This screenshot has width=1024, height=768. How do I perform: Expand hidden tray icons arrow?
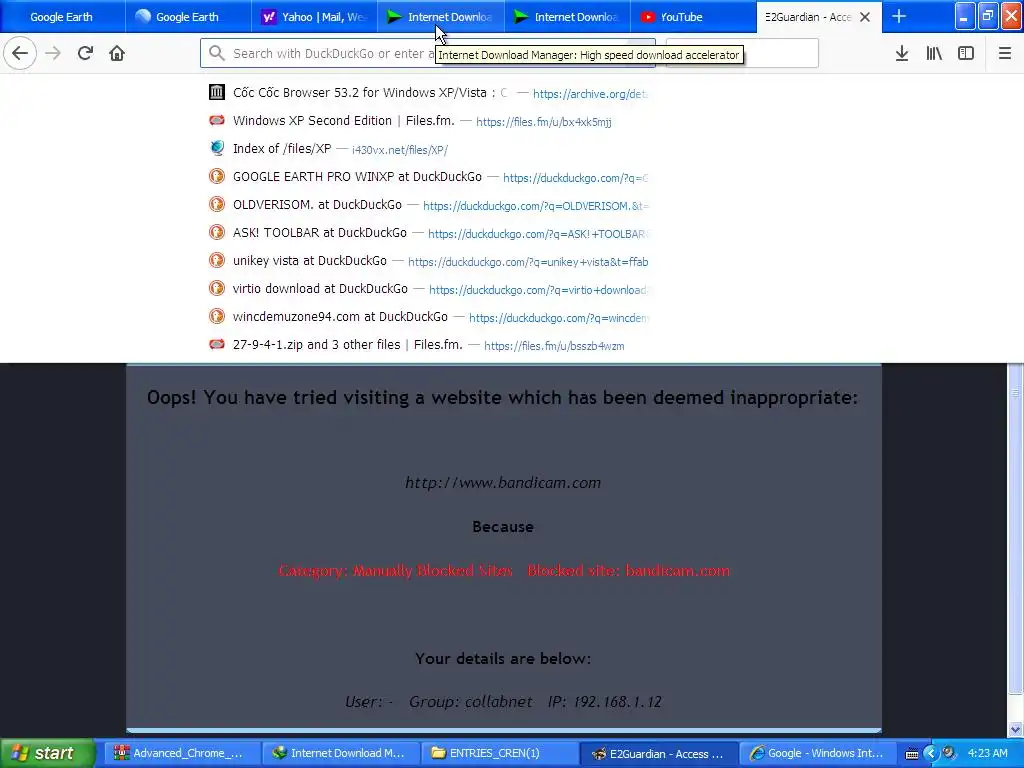931,754
